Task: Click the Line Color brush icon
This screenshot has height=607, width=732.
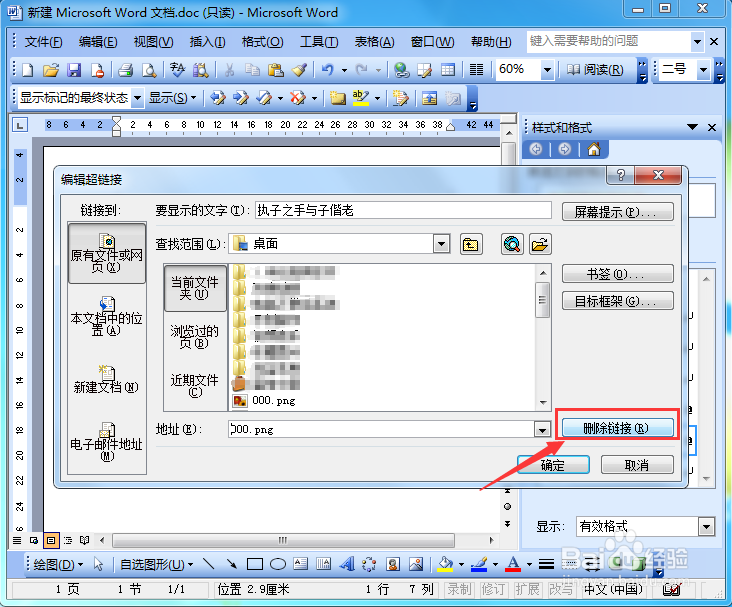Action: (x=479, y=564)
